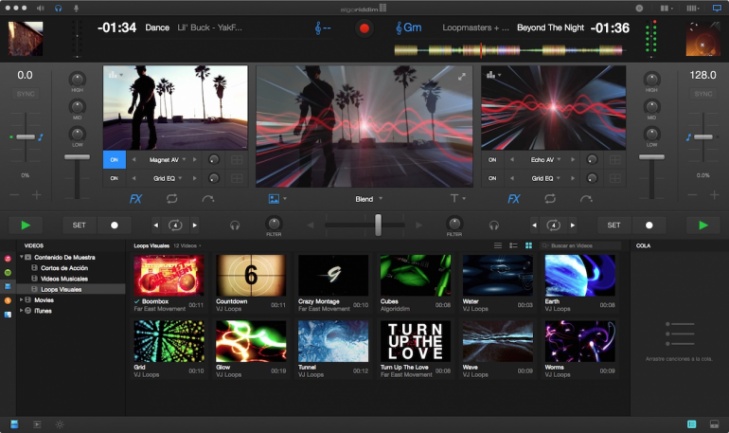Screen dimensions: 729x433
Task: Toggle right deck headphone pre-cue
Action: click(x=494, y=226)
